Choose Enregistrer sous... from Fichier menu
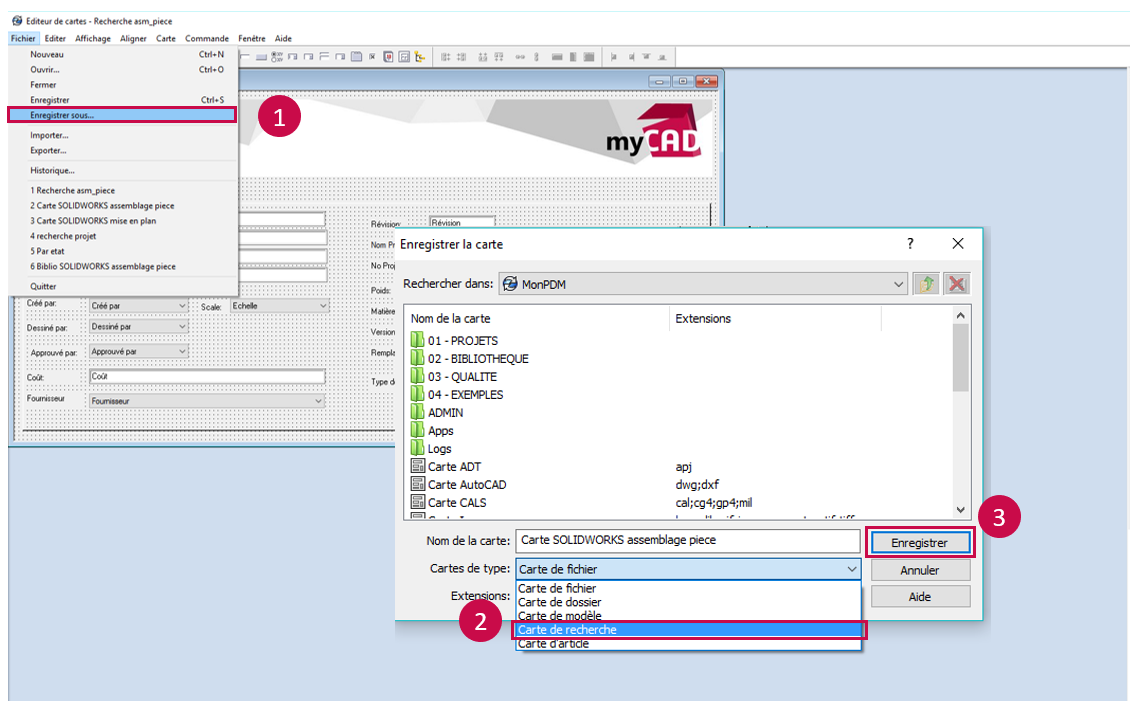Image resolution: width=1137 pixels, height=709 pixels. pyautogui.click(x=122, y=115)
